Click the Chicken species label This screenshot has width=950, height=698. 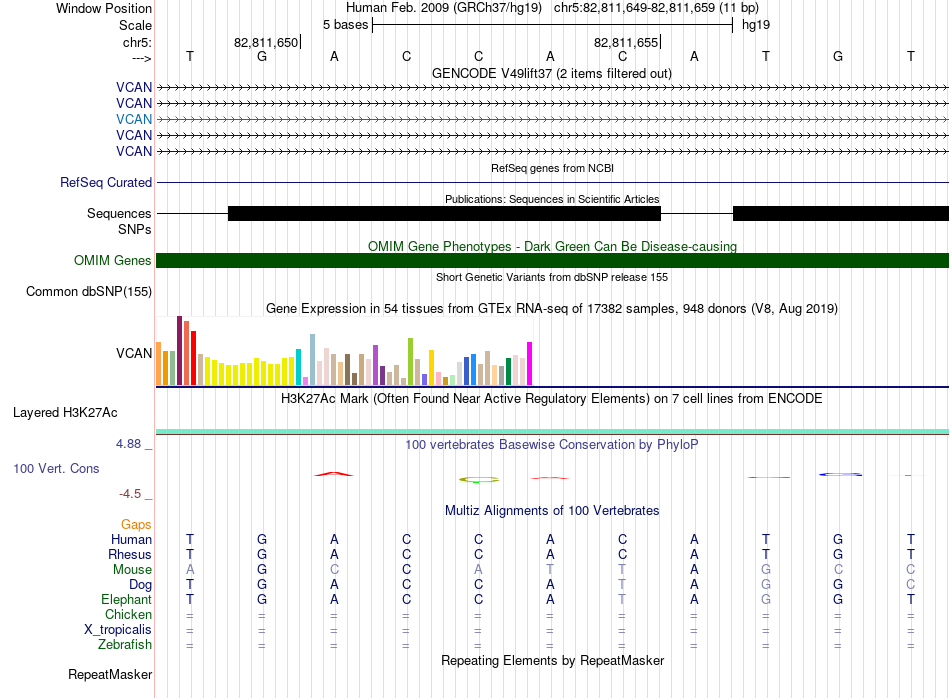coord(128,614)
